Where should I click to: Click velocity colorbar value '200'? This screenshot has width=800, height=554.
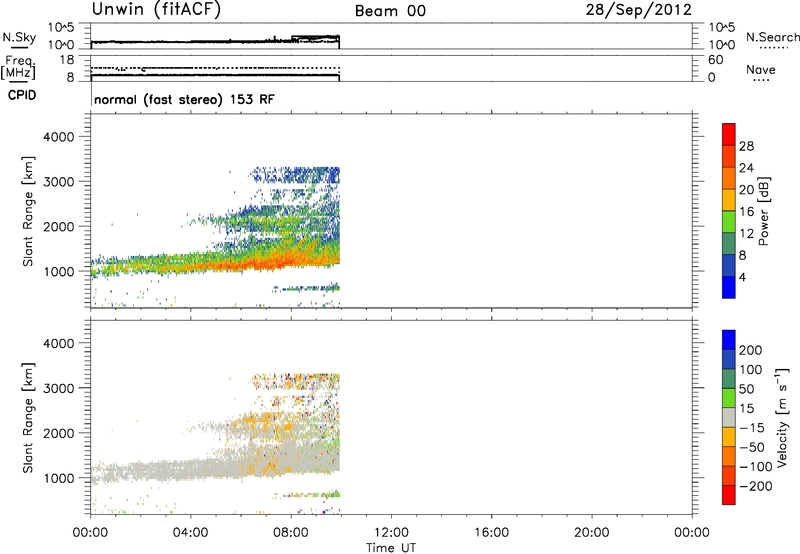pos(751,350)
